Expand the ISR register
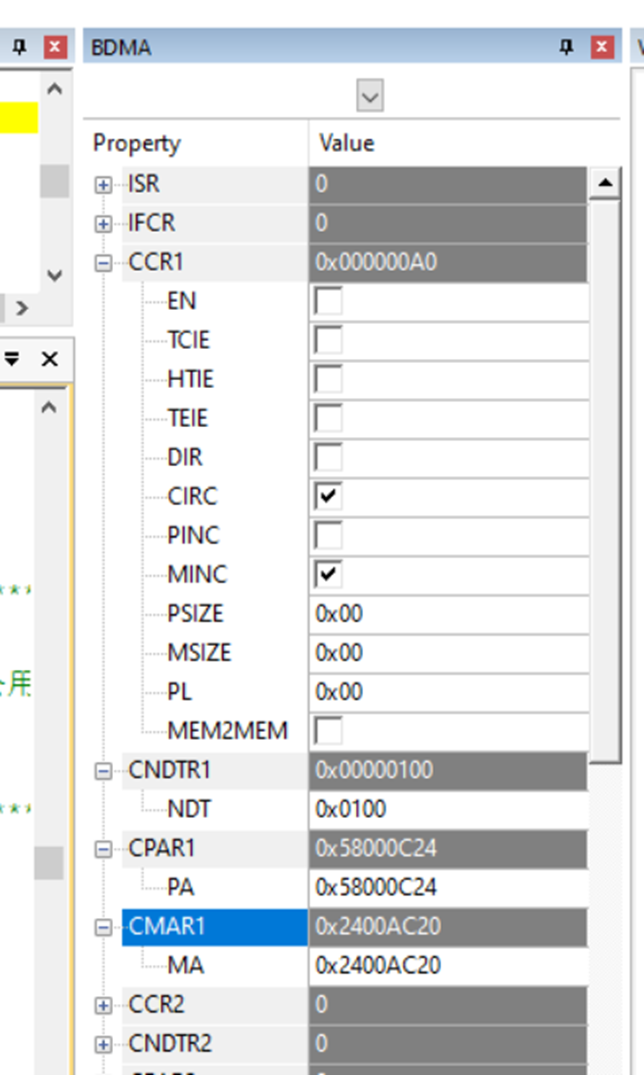The image size is (644, 1075). [x=104, y=184]
